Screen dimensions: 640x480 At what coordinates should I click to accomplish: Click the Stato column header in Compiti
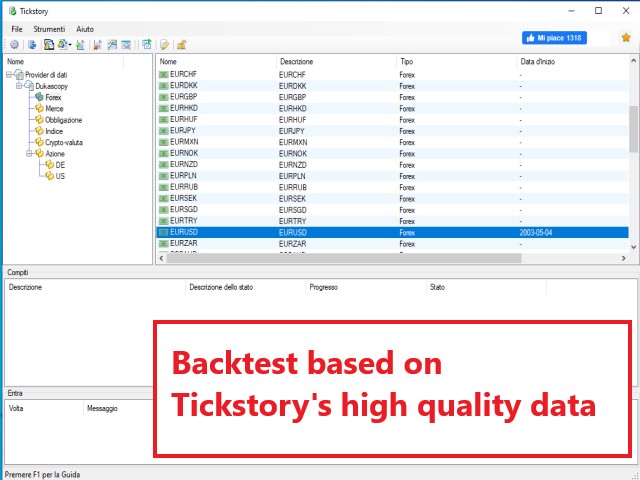coord(486,287)
